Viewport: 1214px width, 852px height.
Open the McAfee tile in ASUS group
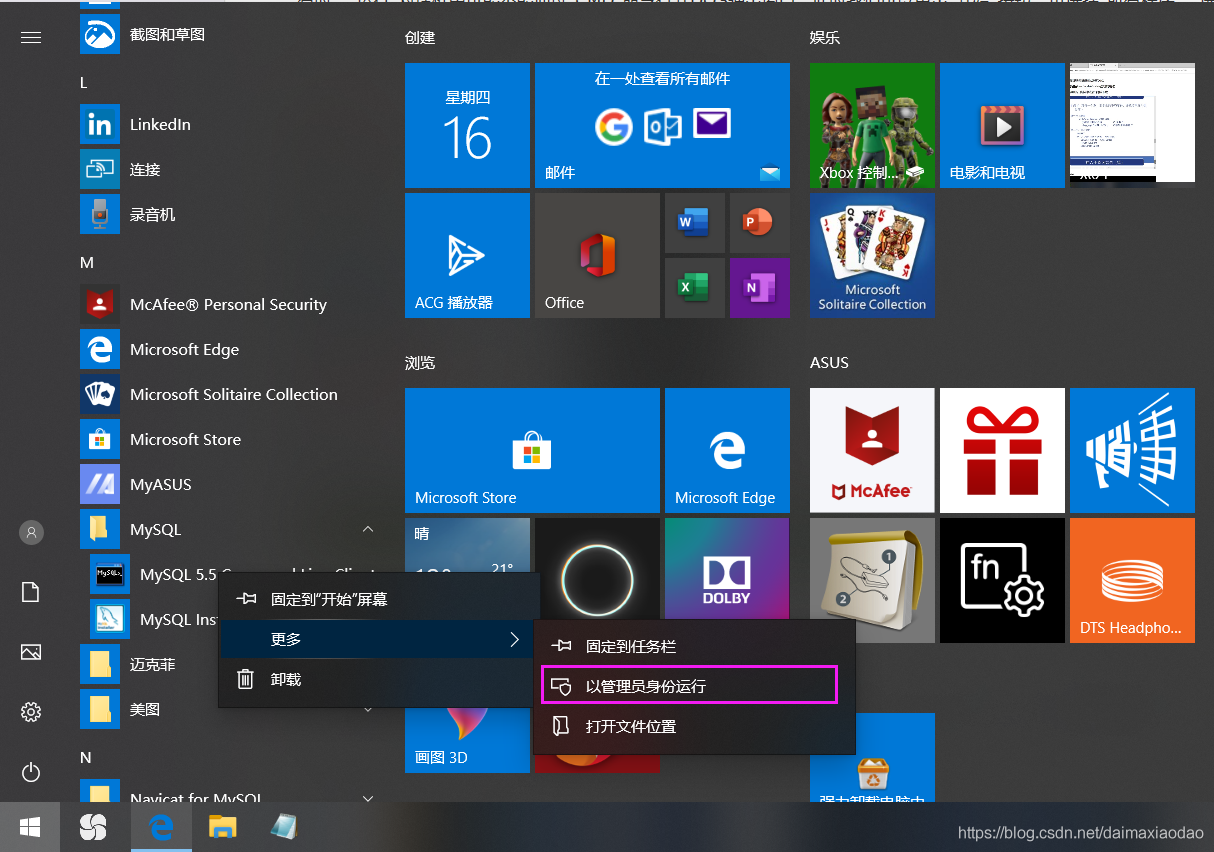click(872, 450)
